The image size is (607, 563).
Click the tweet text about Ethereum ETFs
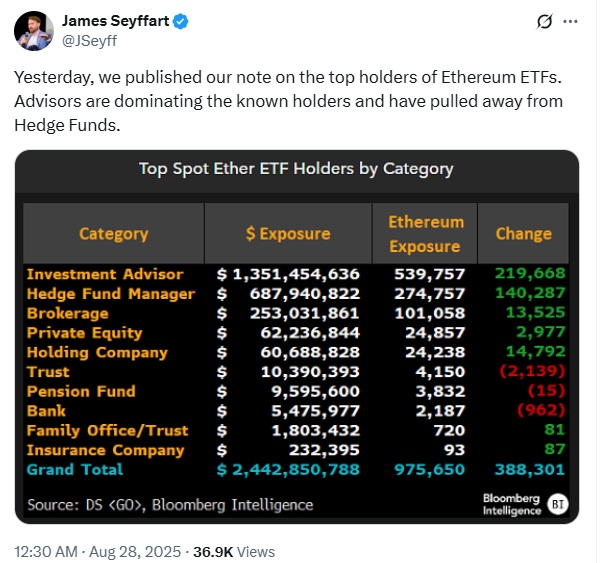[x=288, y=101]
